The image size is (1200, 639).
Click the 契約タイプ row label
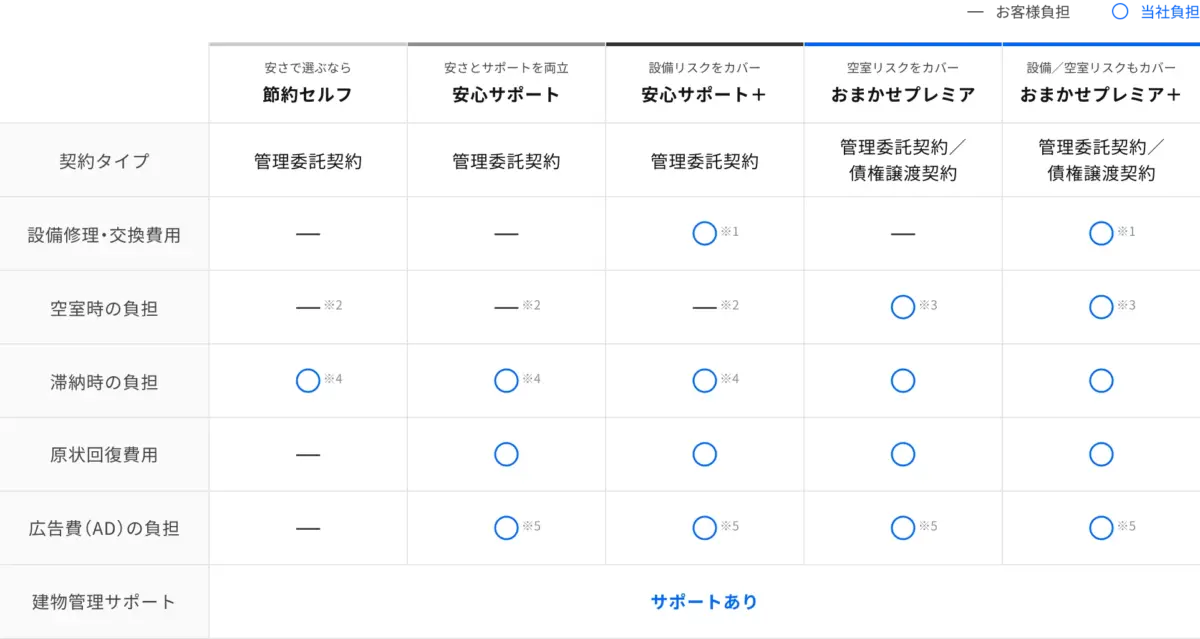point(104,161)
